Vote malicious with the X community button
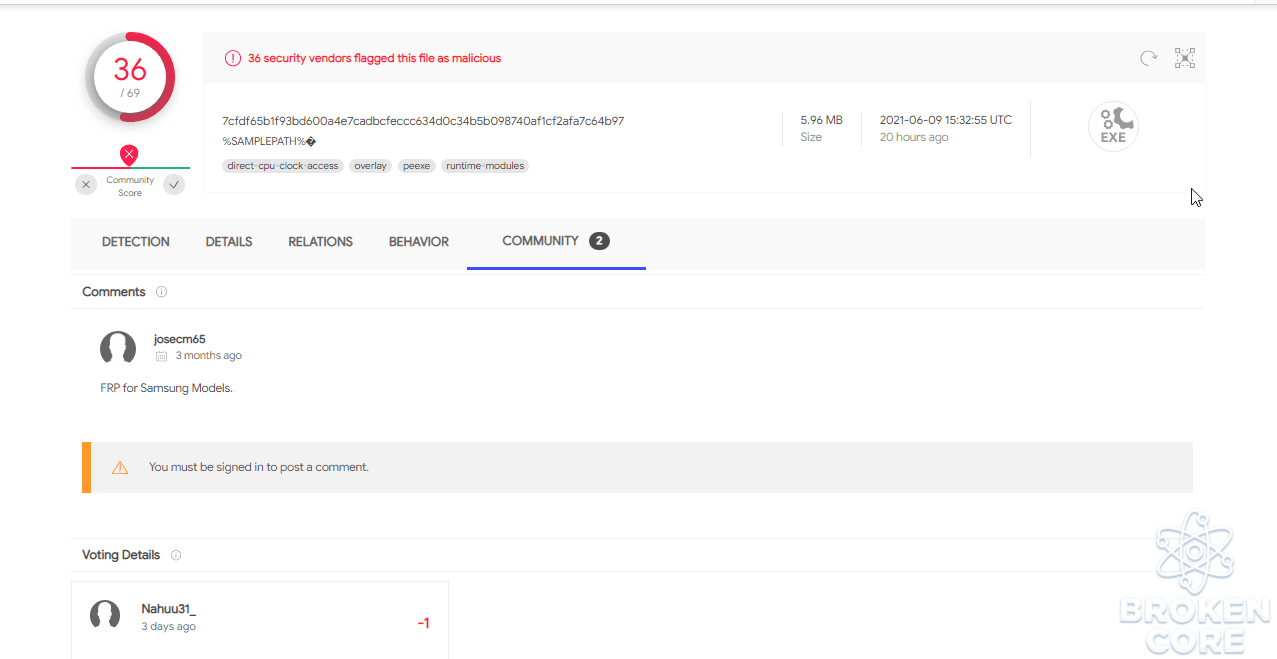Screen dimensions: 1277x659 86,184
